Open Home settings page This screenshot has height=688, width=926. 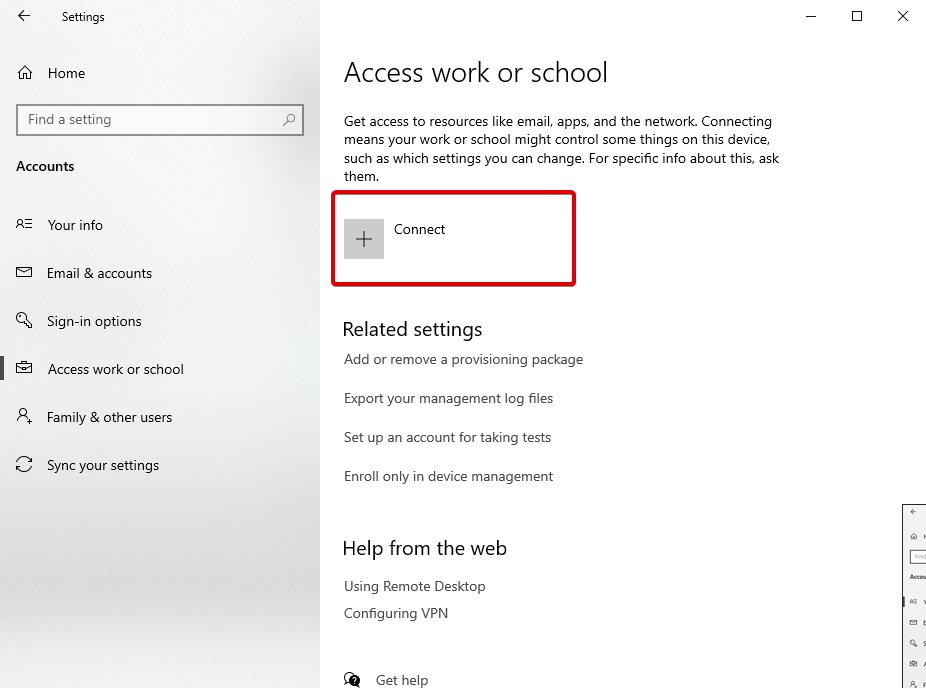(66, 73)
